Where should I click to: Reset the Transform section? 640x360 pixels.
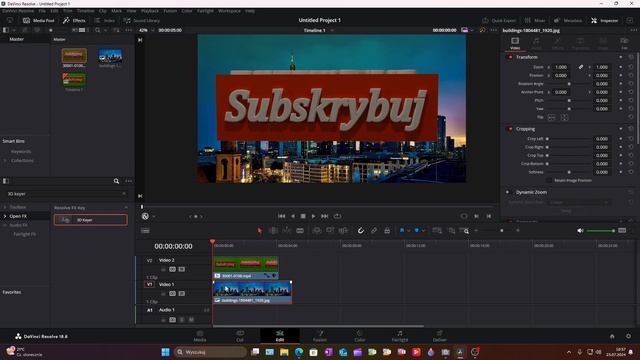coord(631,57)
